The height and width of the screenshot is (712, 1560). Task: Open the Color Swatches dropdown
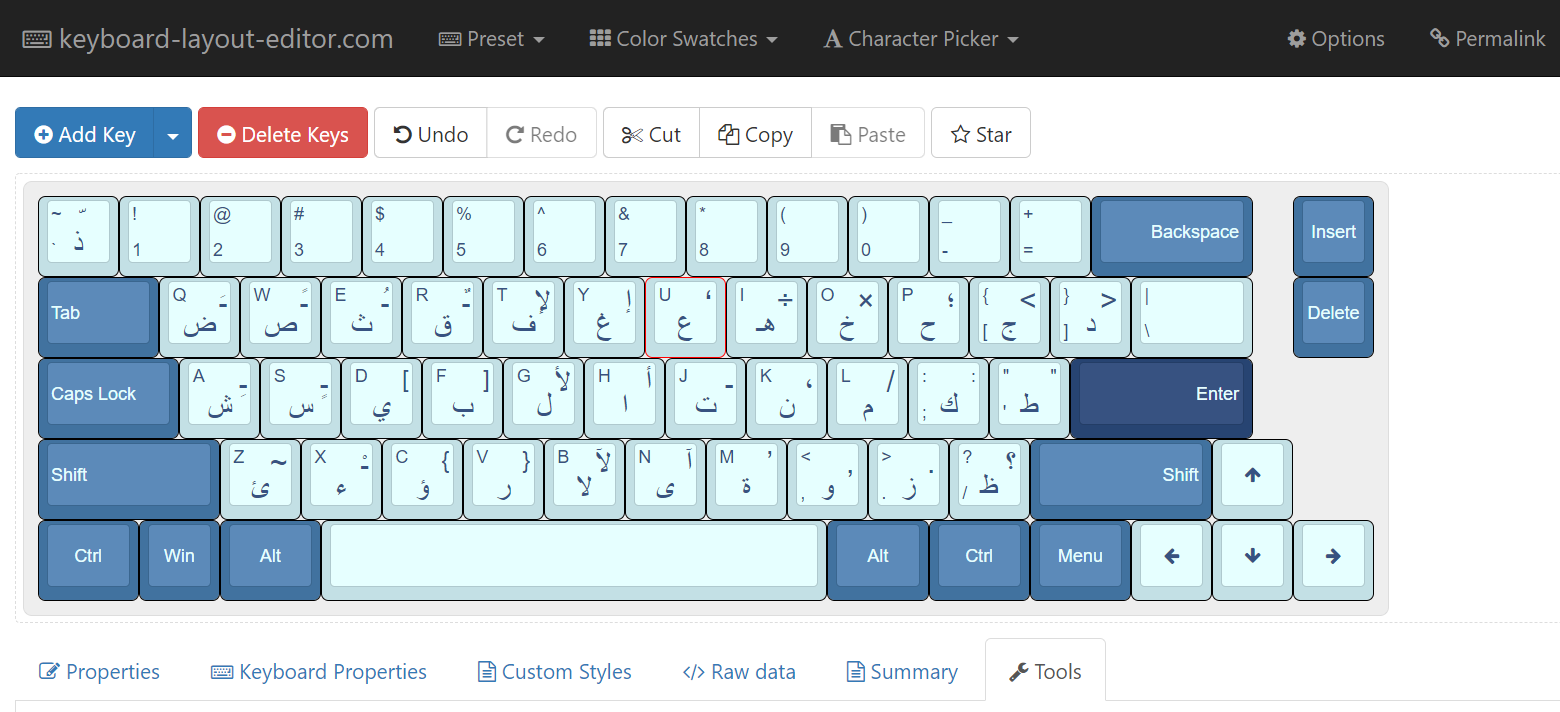coord(683,38)
